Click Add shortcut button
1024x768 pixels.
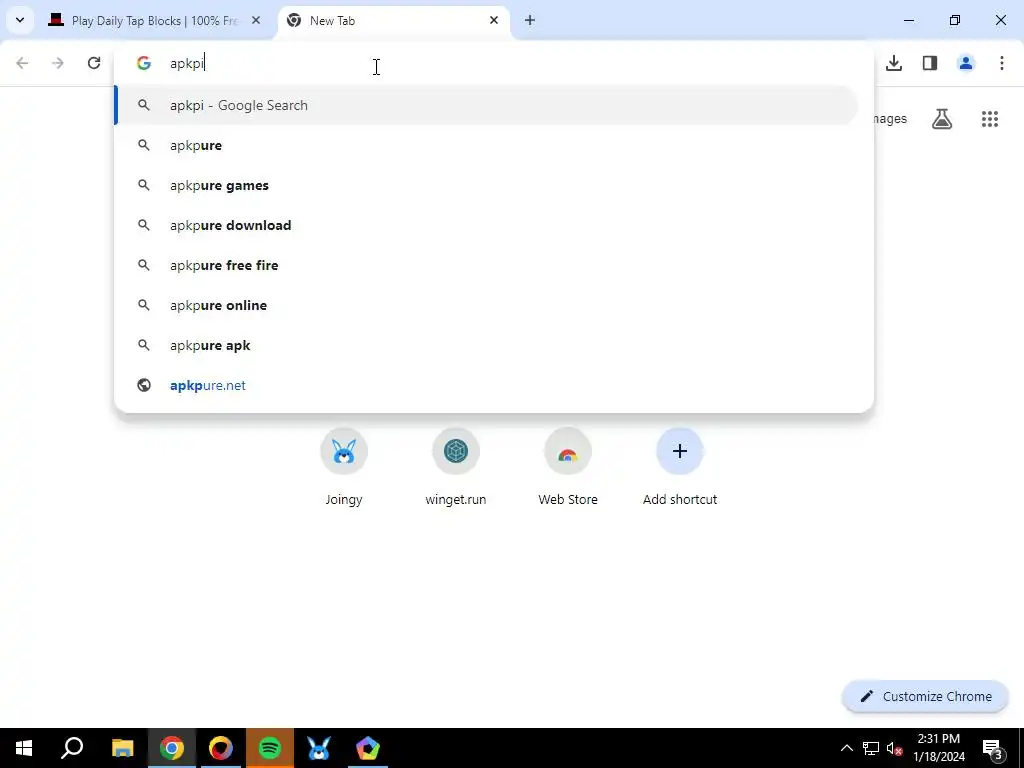pyautogui.click(x=680, y=467)
